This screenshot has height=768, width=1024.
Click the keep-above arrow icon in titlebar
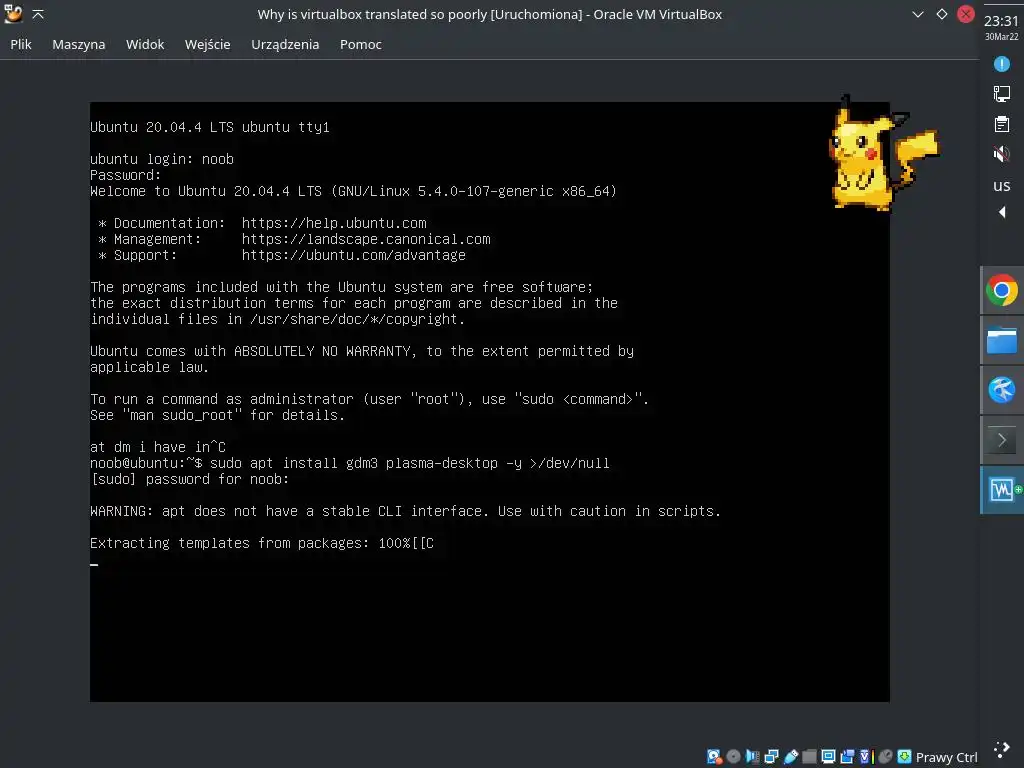tap(38, 14)
